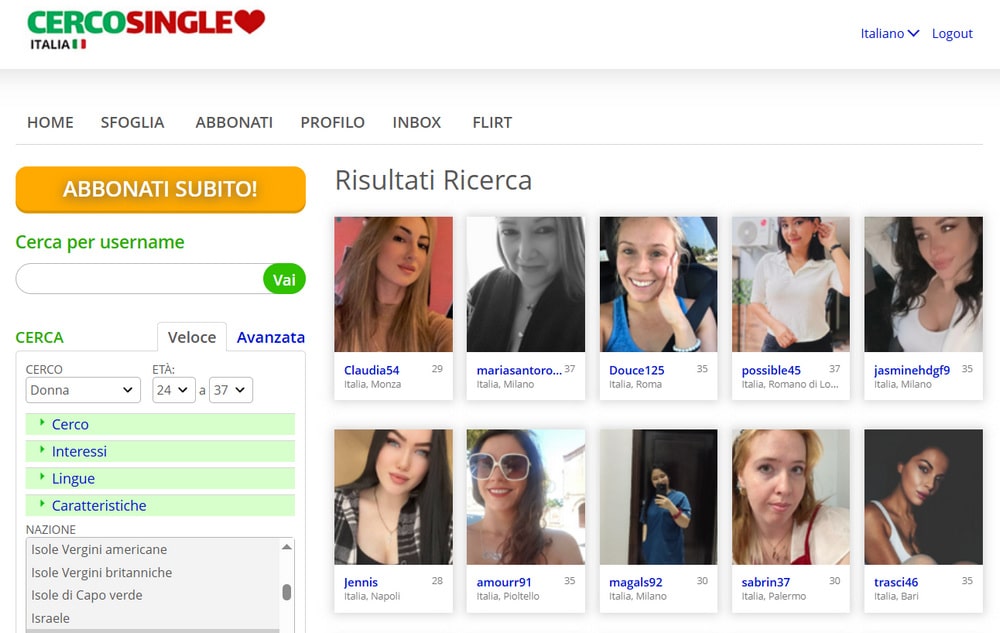Screen dimensions: 1000x633
Task: Click the Jennis username link
Action: click(361, 582)
